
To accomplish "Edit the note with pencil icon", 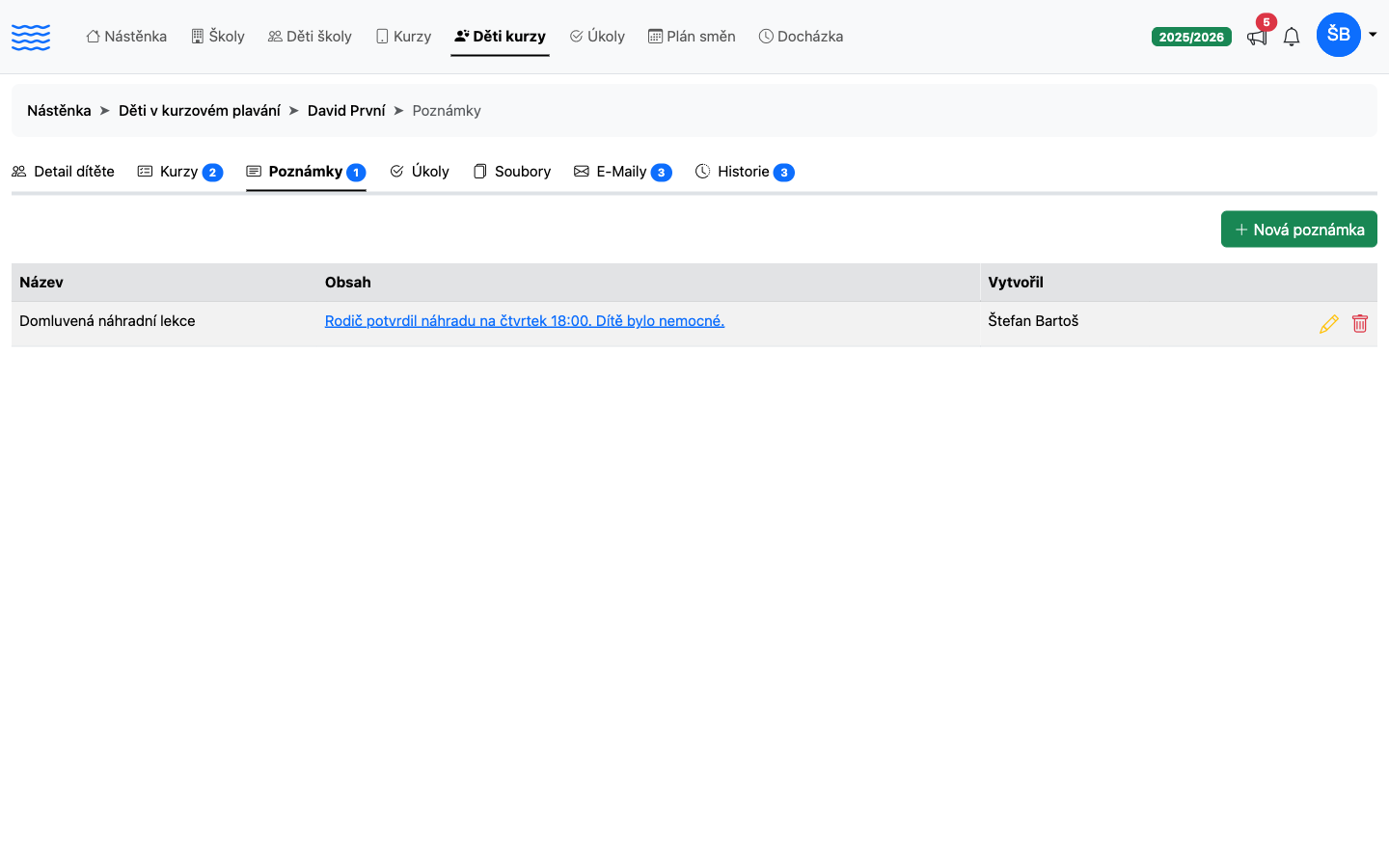I will point(1328,324).
